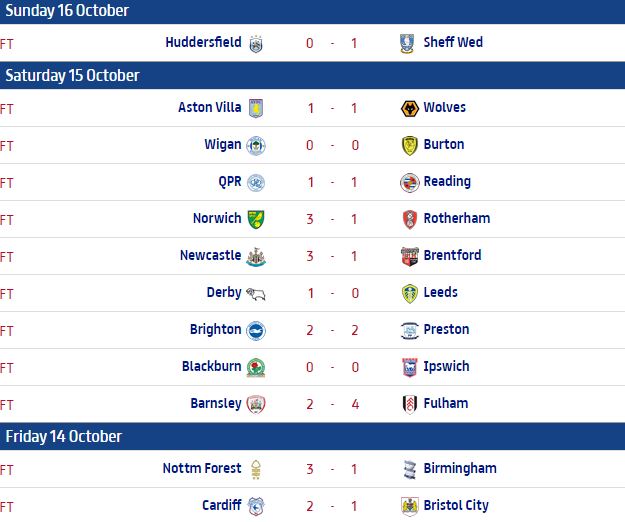625x522 pixels.
Task: Click the Saturday 15 October date header
Action: pyautogui.click(x=72, y=76)
